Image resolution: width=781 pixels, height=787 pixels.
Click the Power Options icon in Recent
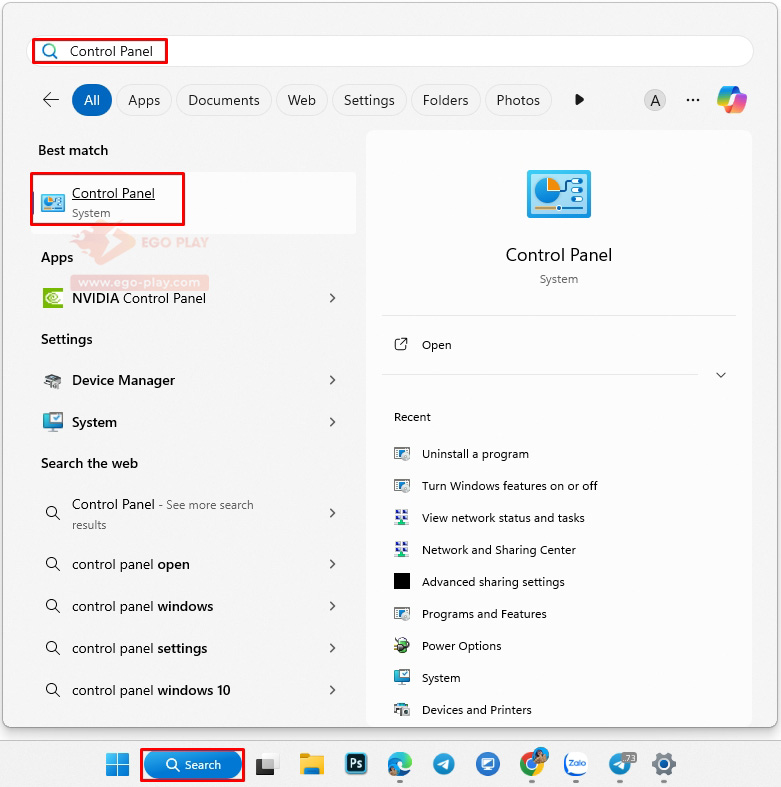pyautogui.click(x=402, y=645)
